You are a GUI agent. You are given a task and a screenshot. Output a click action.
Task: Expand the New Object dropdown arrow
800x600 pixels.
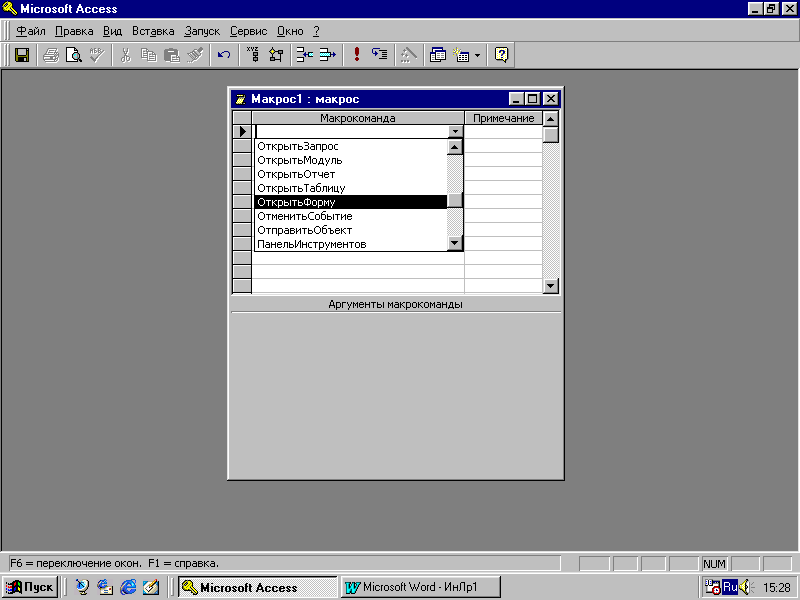pos(478,55)
